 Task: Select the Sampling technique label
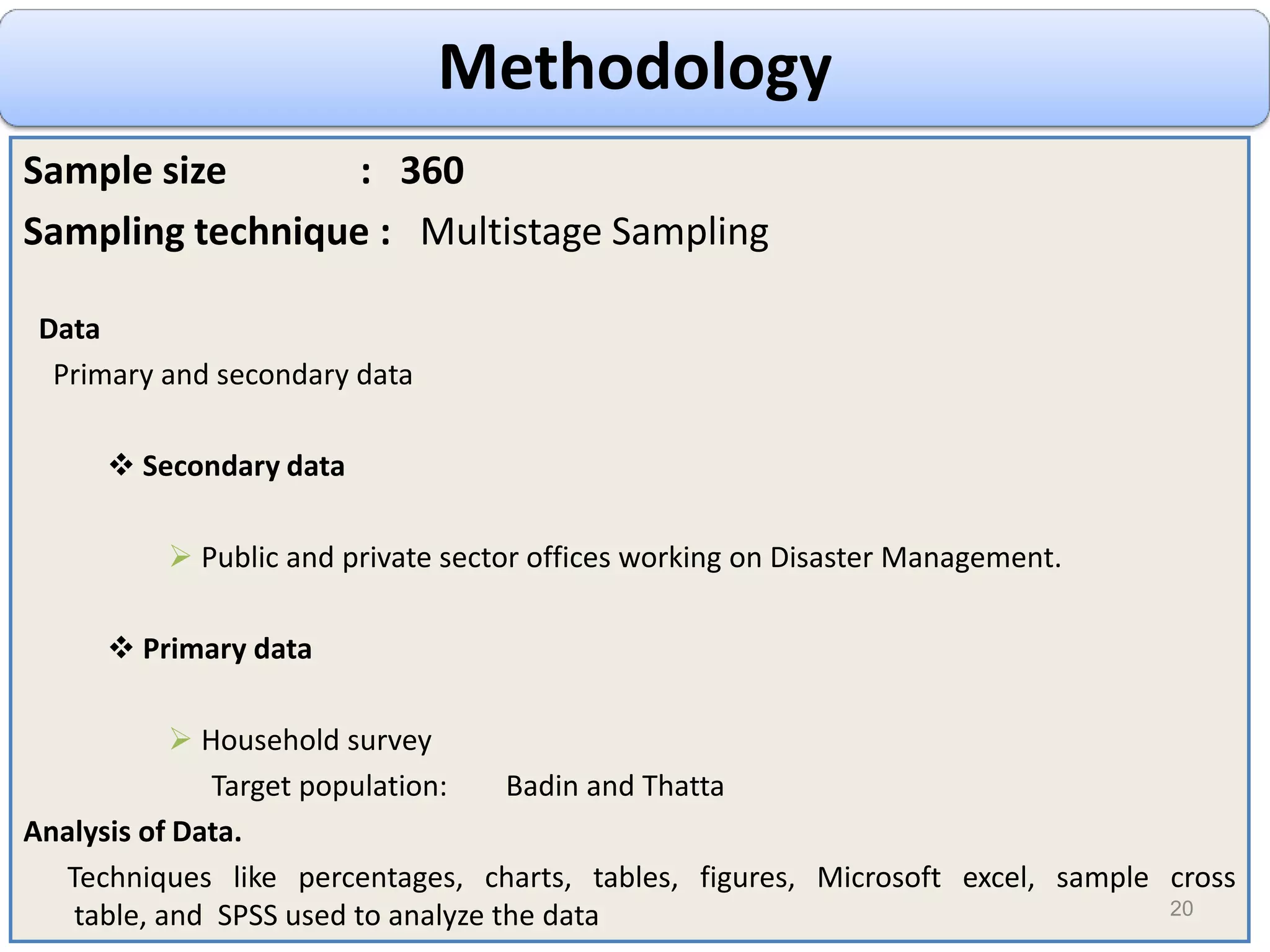point(196,232)
